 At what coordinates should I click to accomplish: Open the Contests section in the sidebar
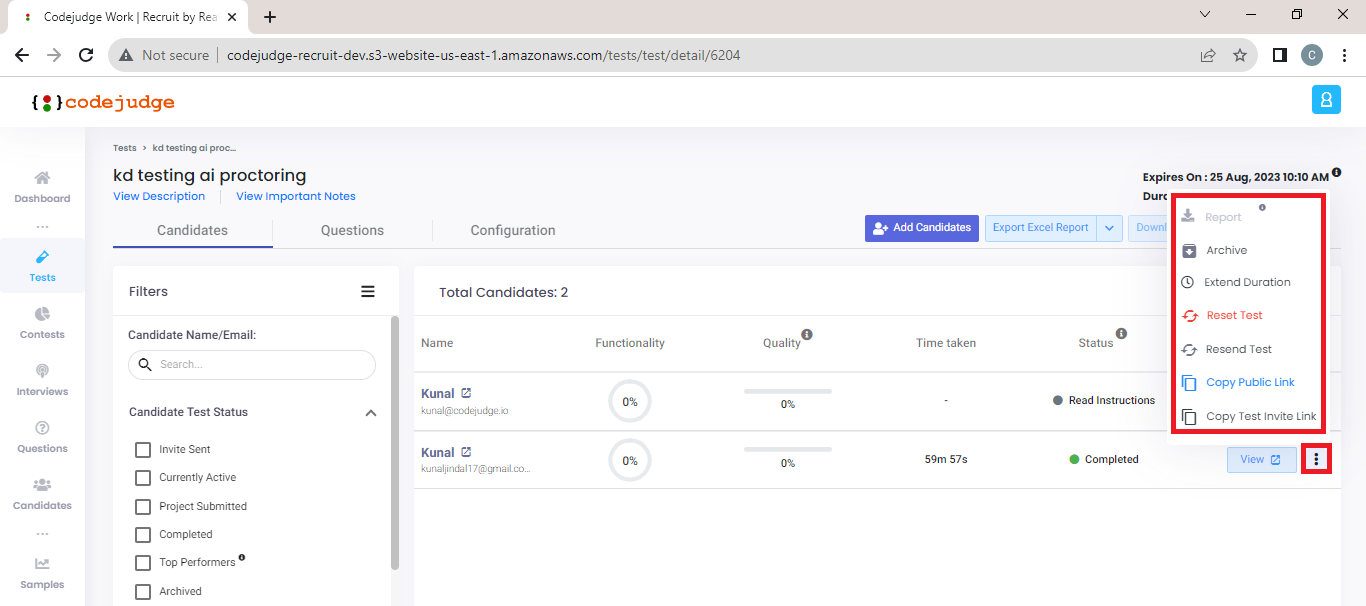pyautogui.click(x=41, y=322)
